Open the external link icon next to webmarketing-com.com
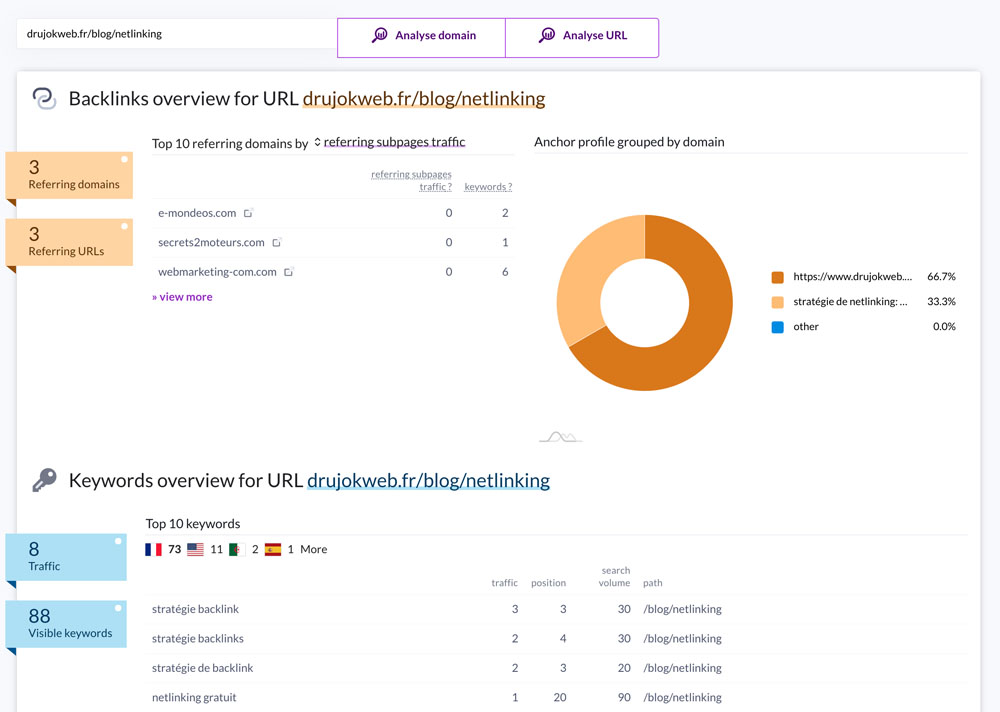 click(x=288, y=272)
